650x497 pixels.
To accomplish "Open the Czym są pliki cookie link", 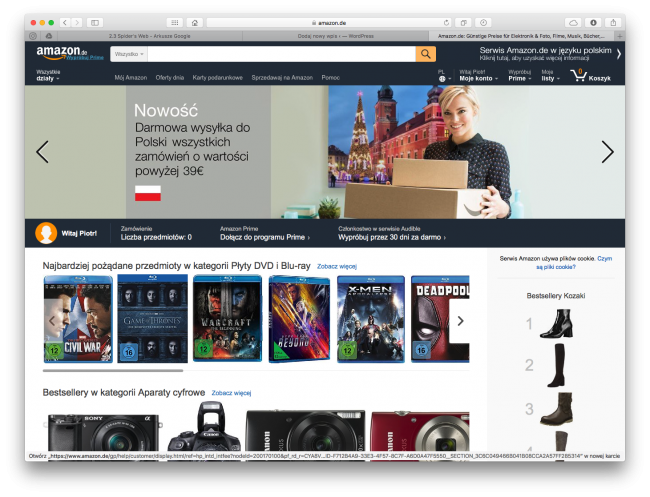I will 574,263.
